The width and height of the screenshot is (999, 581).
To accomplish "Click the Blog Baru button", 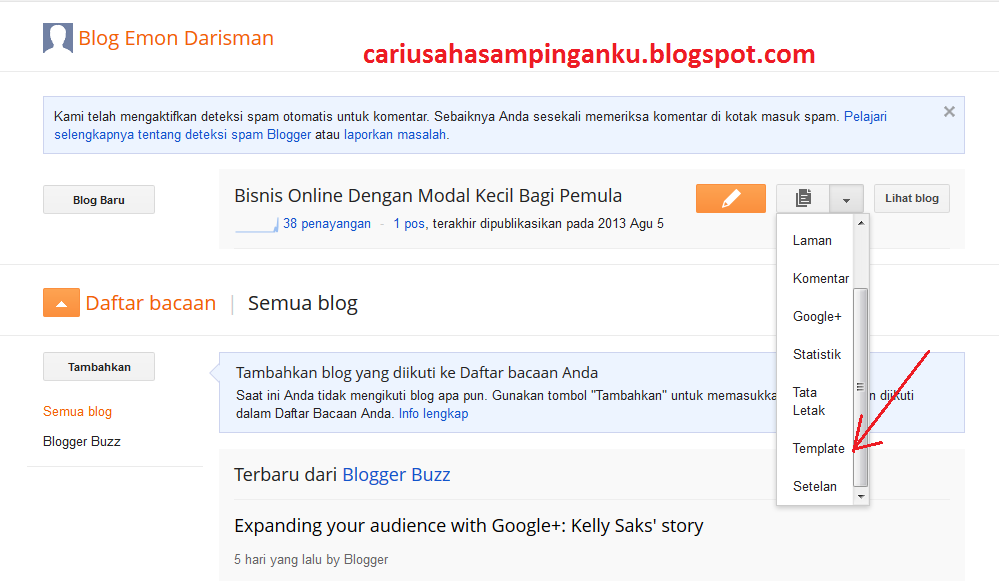I will 99,200.
